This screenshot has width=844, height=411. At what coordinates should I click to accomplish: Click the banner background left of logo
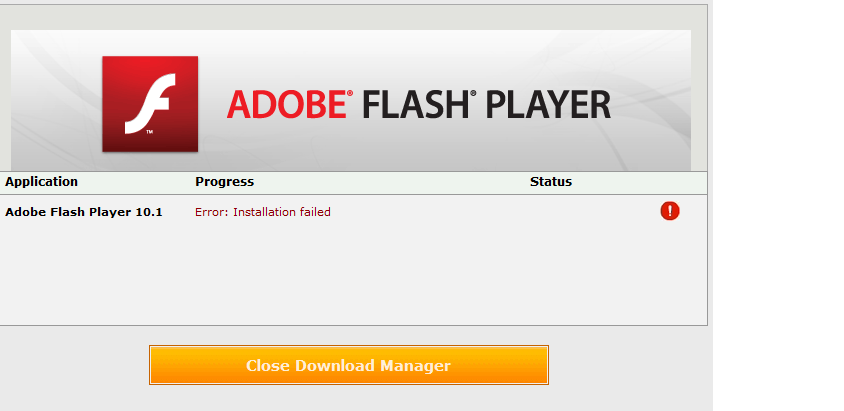tap(55, 100)
